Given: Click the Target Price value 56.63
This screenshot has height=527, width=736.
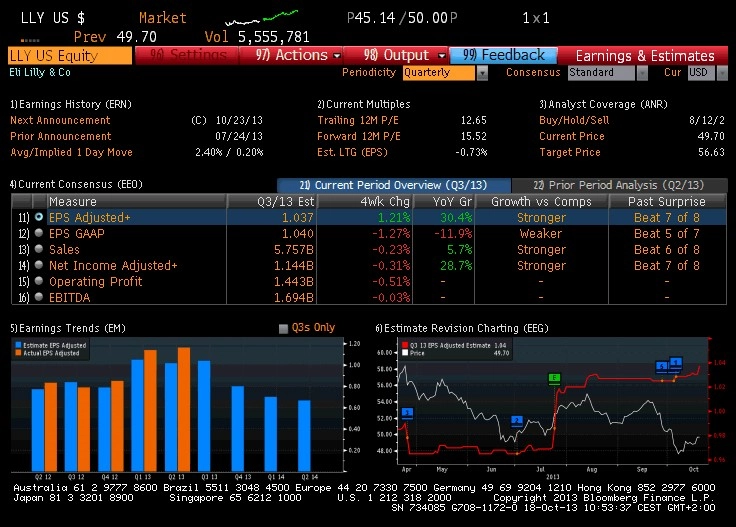Looking at the screenshot, I should tap(711, 152).
